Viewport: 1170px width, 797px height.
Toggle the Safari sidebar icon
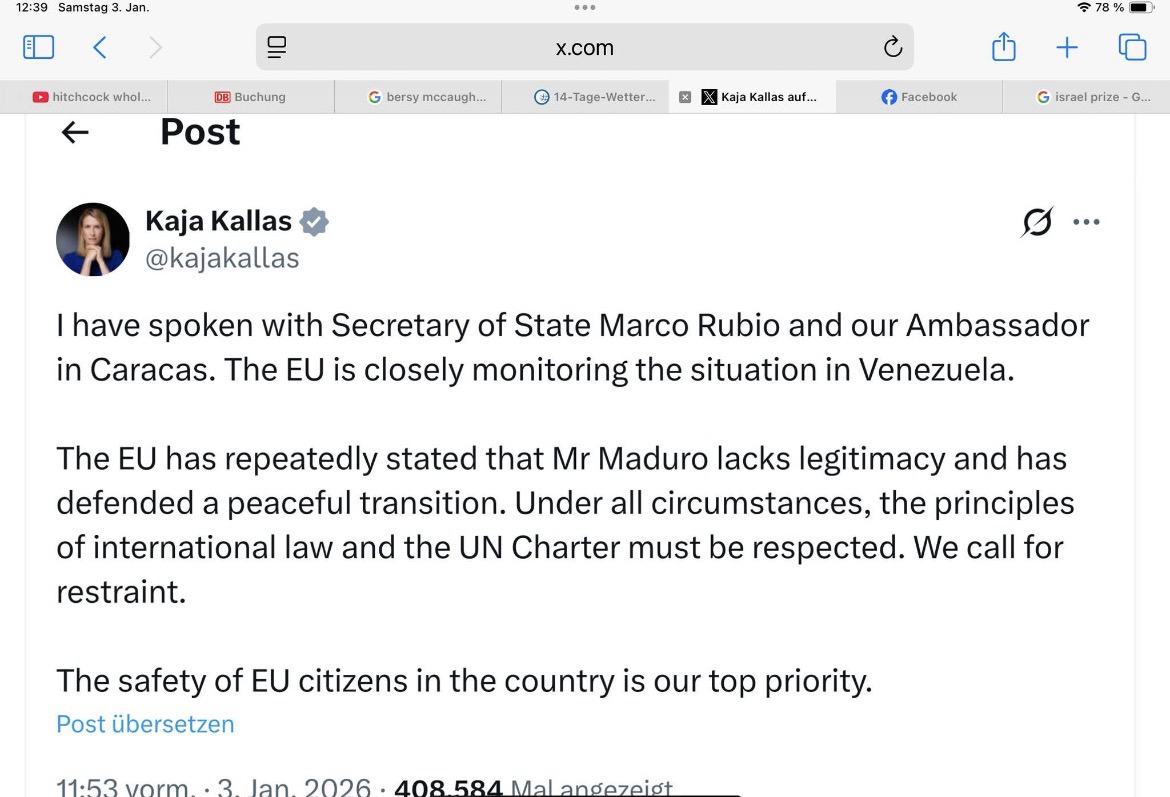point(38,47)
